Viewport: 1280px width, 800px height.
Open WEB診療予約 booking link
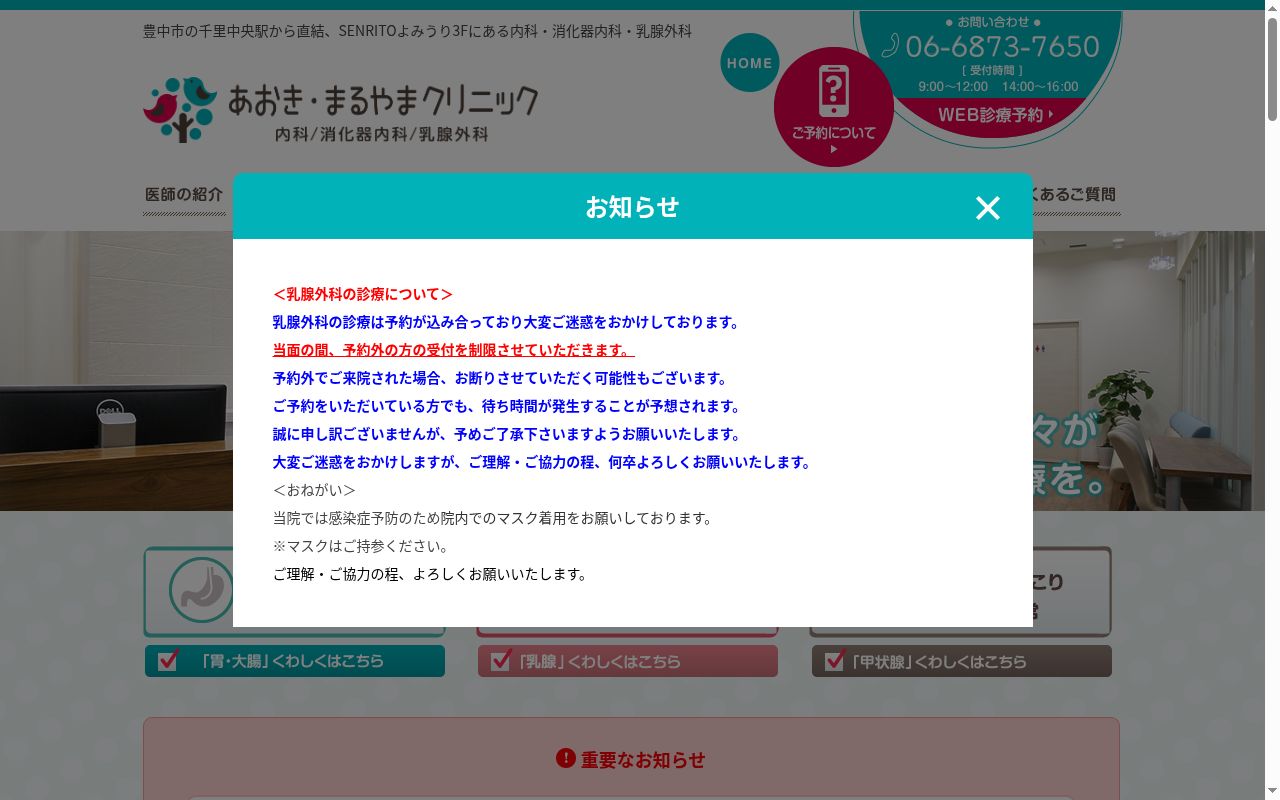(x=996, y=115)
